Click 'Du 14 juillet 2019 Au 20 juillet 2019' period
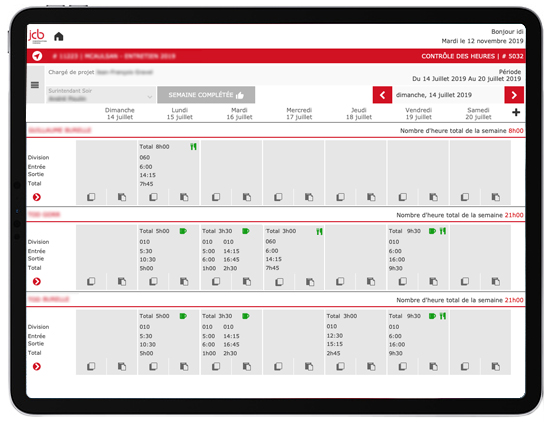 tap(467, 79)
